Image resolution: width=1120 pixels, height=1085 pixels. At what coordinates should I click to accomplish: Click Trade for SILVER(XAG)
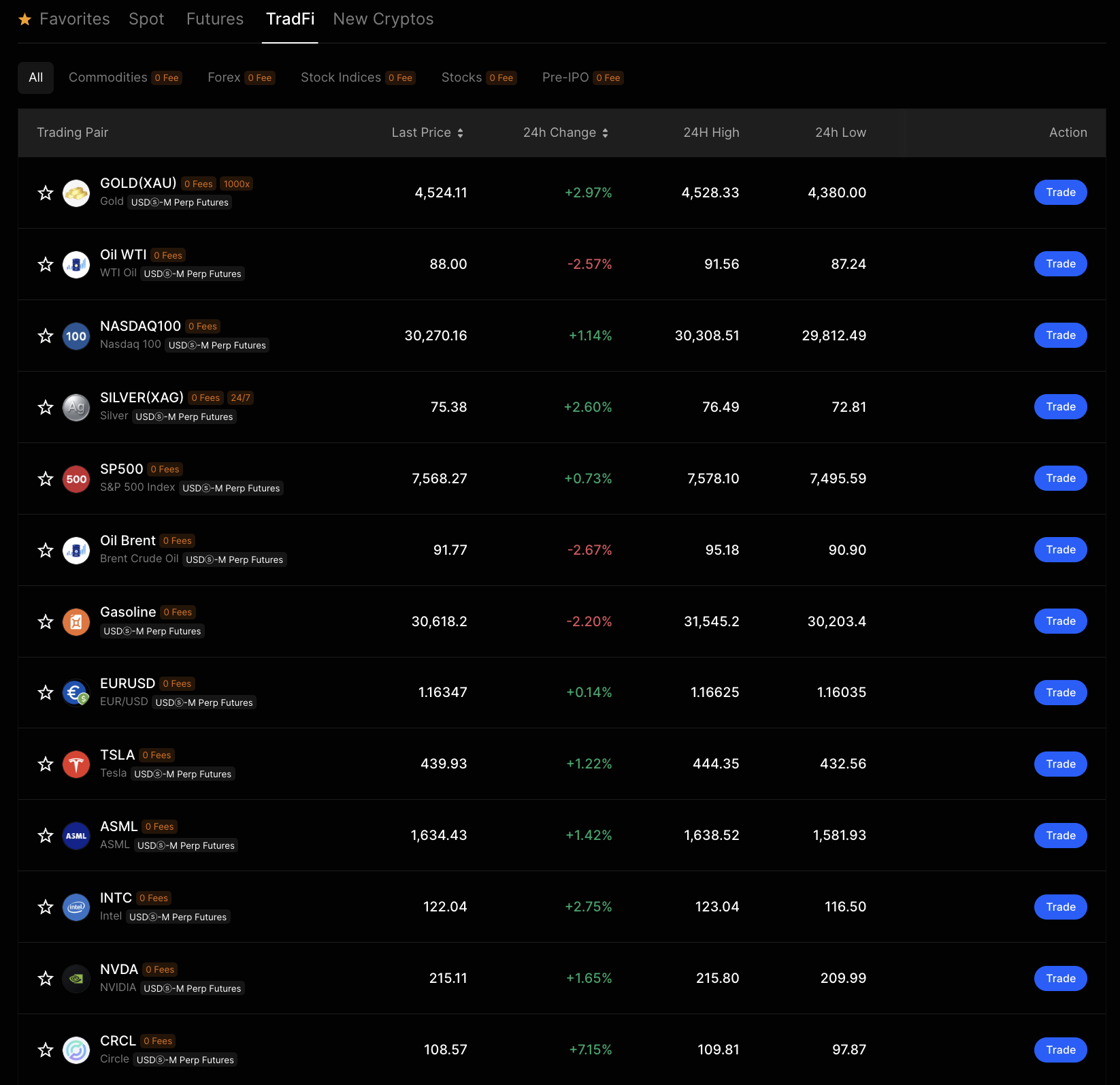coord(1061,407)
